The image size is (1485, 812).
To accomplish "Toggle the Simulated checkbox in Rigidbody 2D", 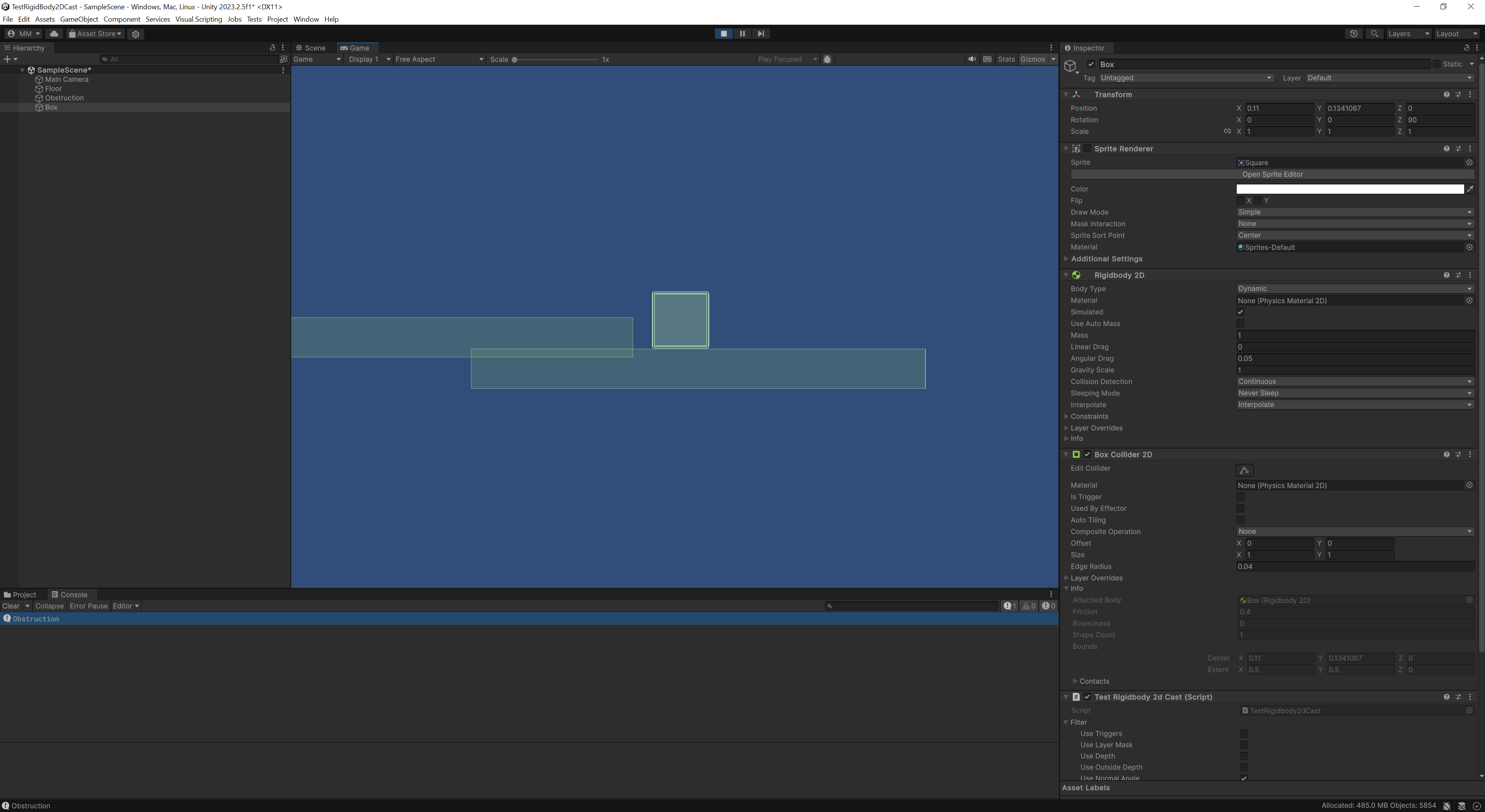I will click(1241, 312).
